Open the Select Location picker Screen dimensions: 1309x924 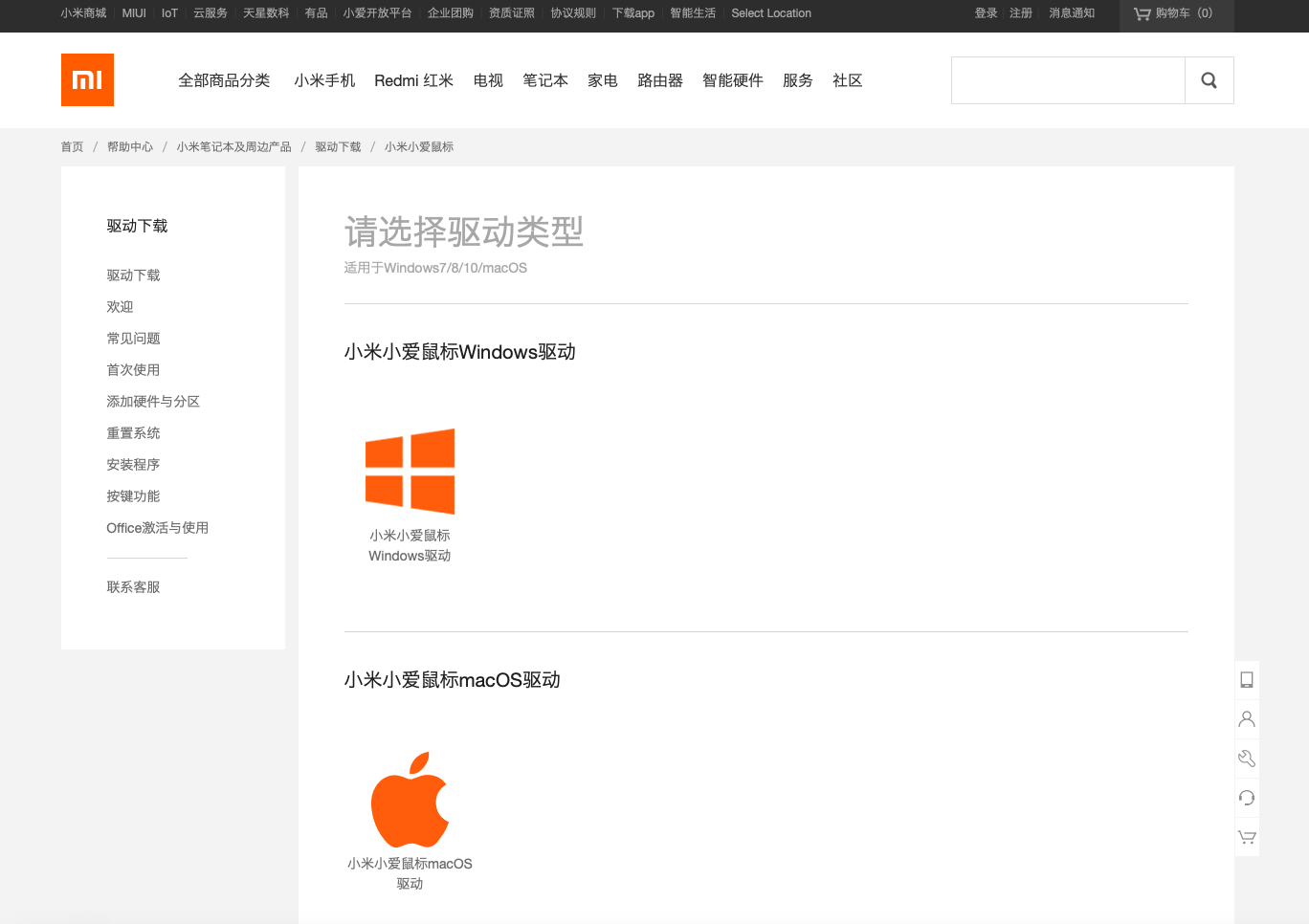771,13
